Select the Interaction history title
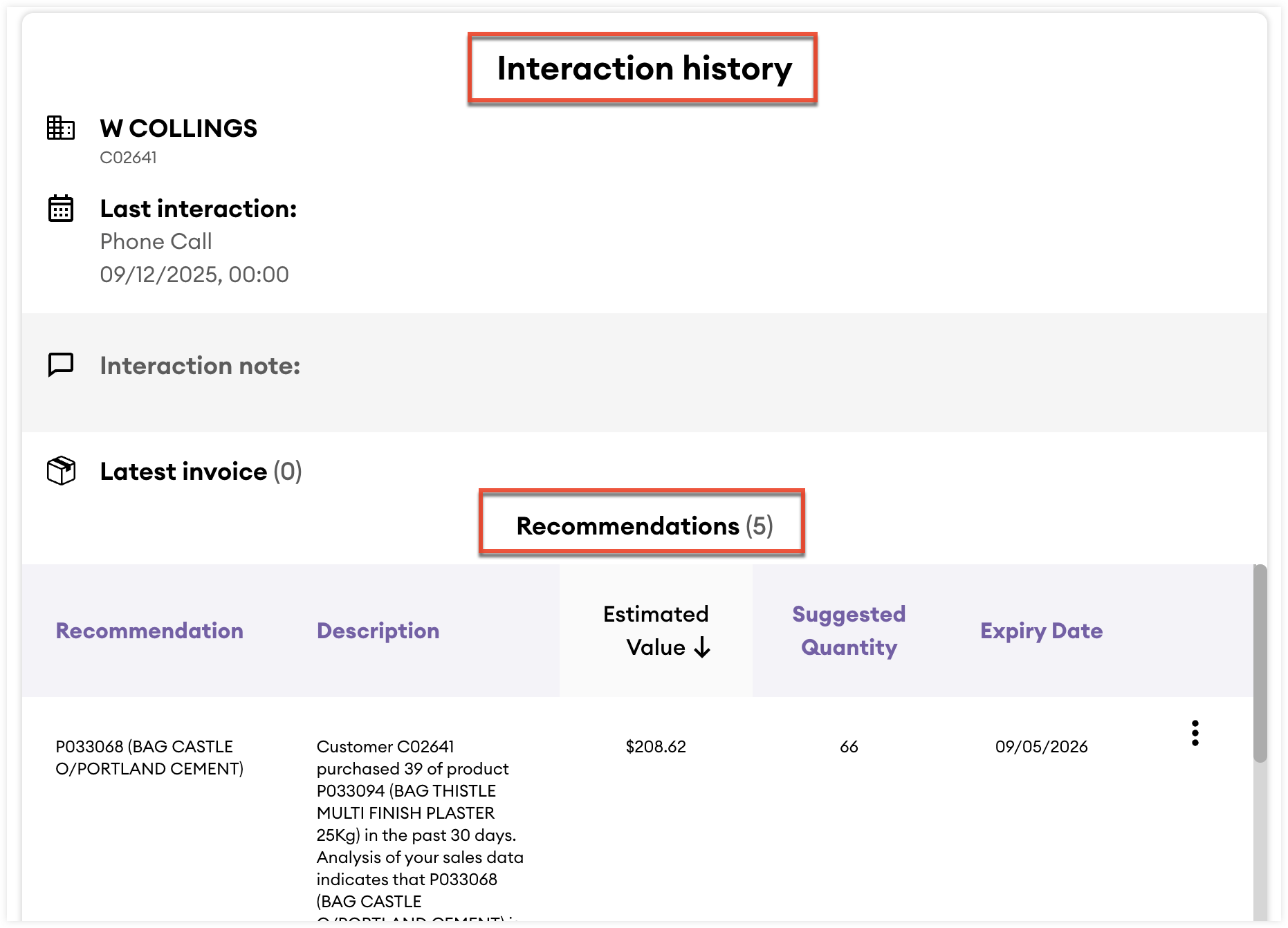The image size is (1288, 928). click(644, 68)
